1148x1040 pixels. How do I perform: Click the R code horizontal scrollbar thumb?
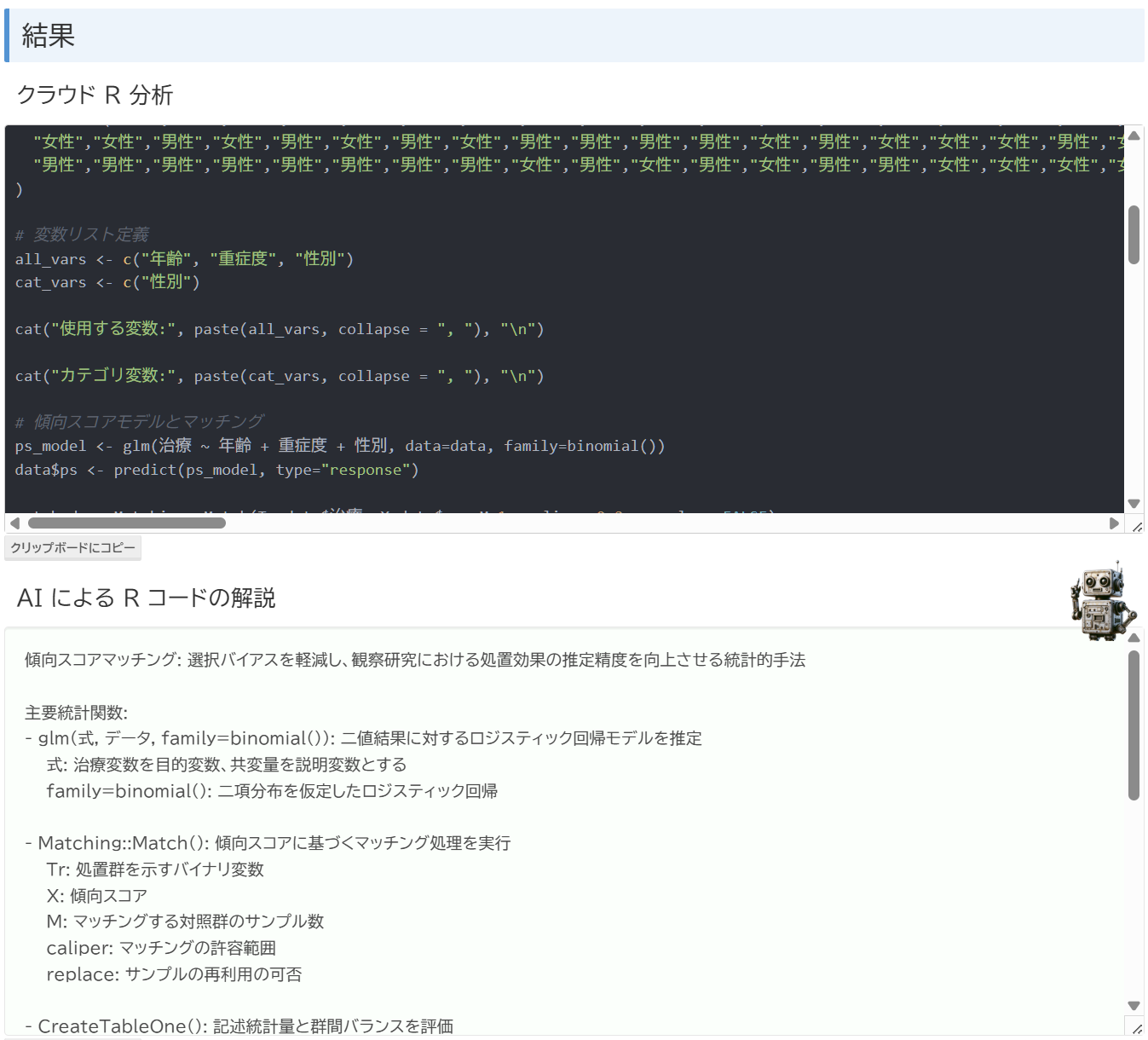pos(126,523)
